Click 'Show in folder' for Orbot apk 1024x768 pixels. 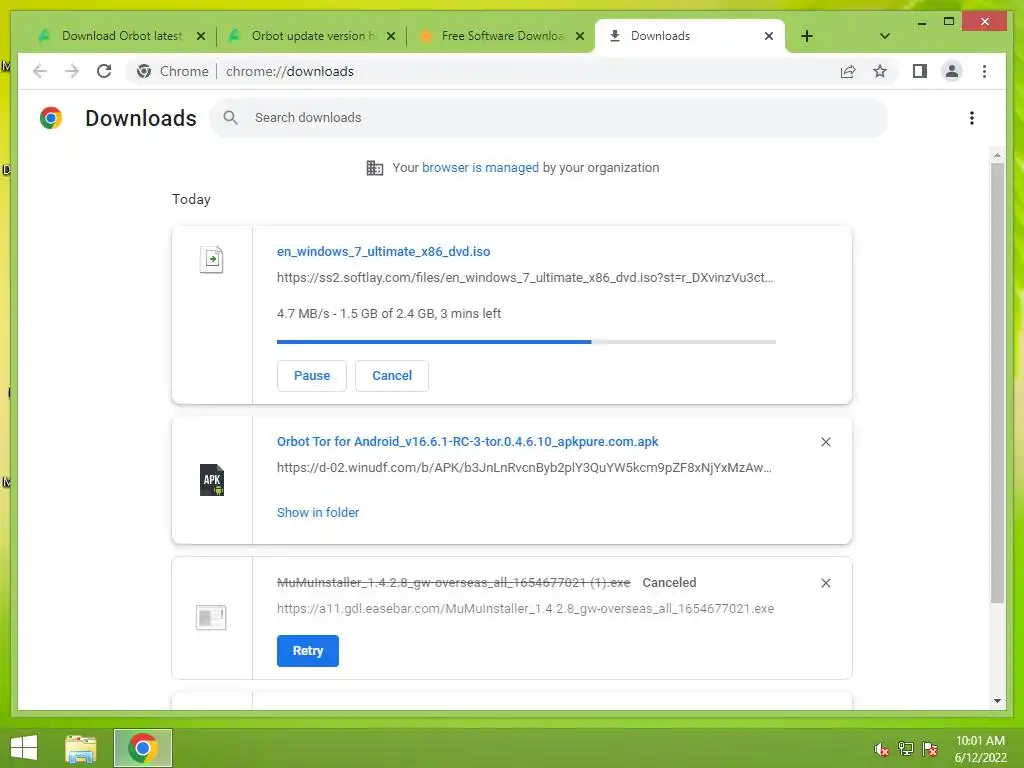[318, 513]
